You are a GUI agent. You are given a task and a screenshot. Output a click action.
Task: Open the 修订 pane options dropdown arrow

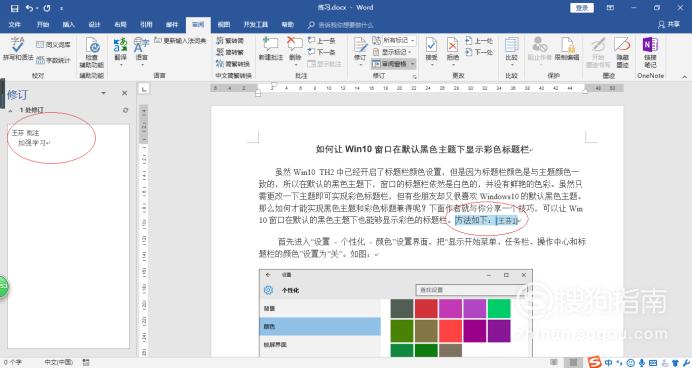pos(103,93)
